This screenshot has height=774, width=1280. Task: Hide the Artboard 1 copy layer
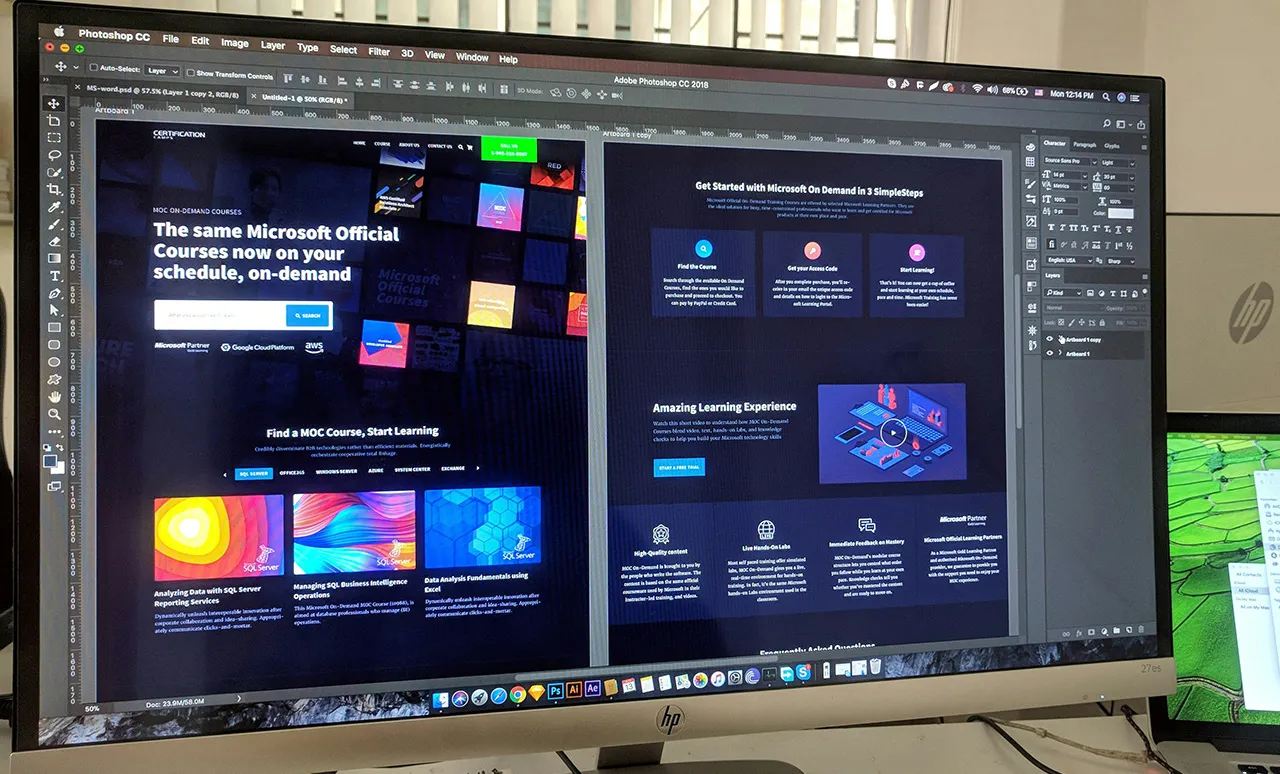[1049, 339]
